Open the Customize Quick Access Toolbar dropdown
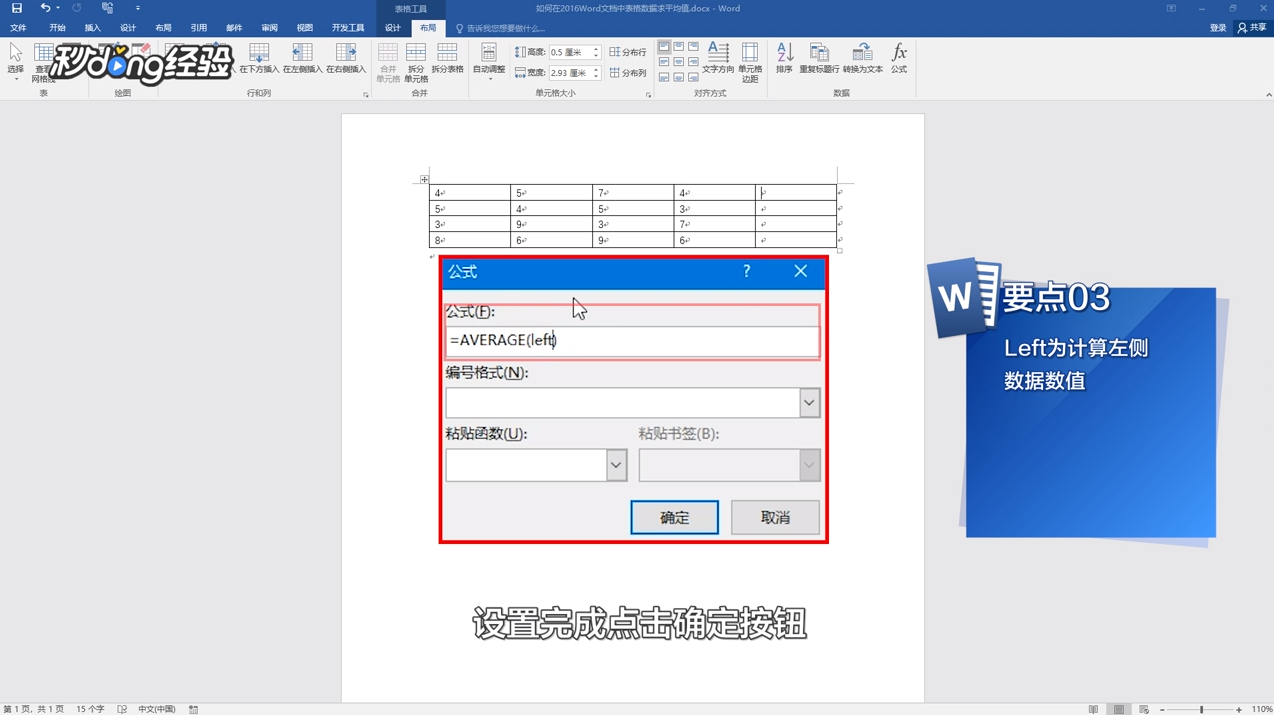The height and width of the screenshot is (715, 1274). [x=138, y=8]
